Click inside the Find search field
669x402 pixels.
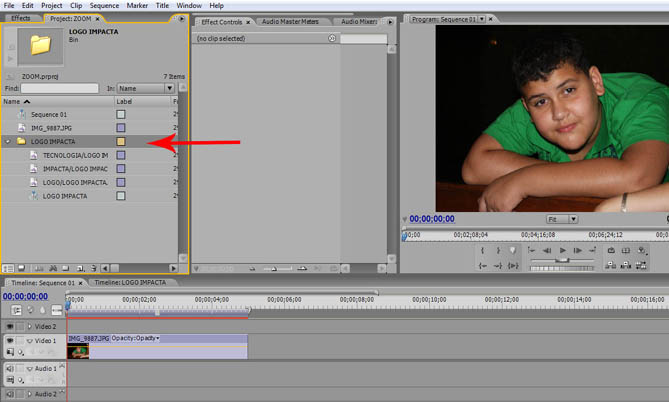(x=60, y=88)
